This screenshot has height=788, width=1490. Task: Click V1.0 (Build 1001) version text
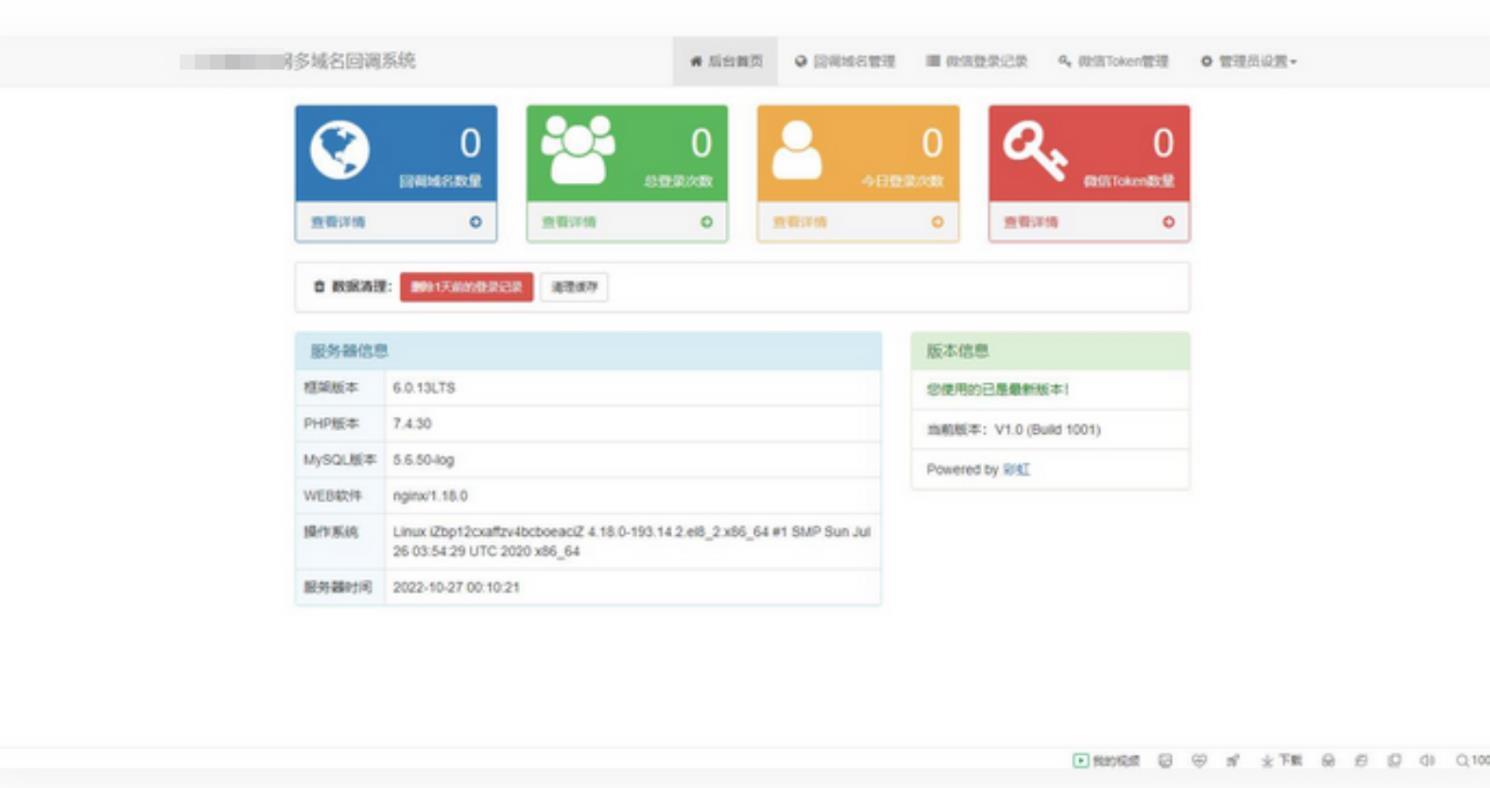1047,429
